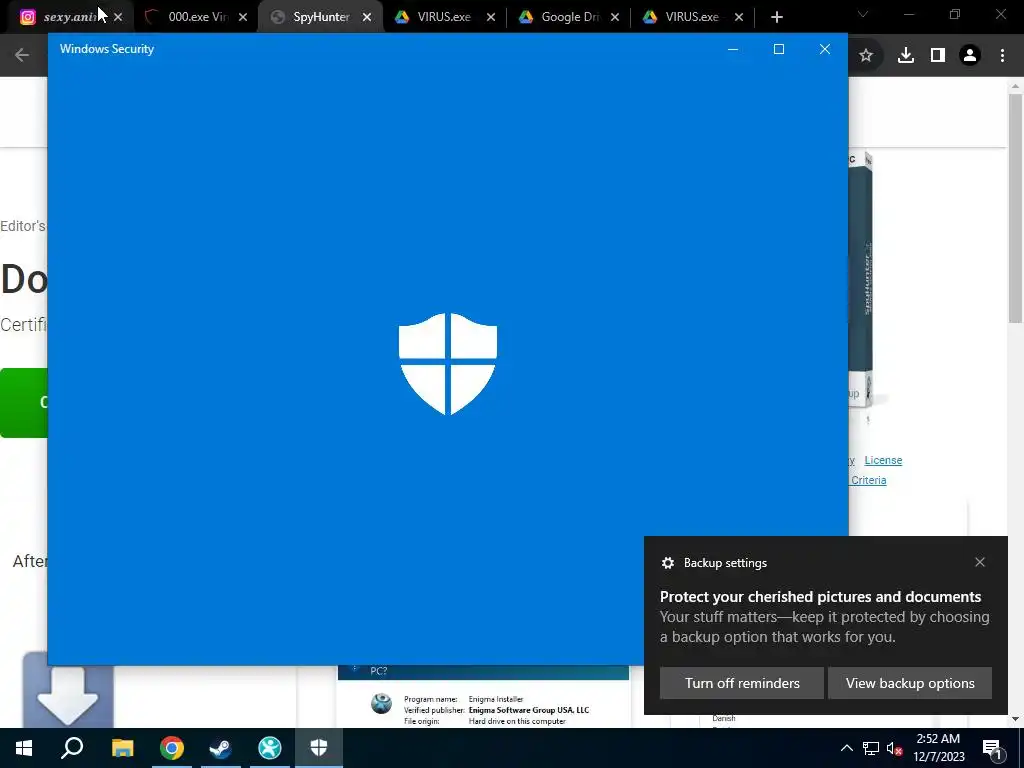
Task: Open the tab search dropdown in Chrome
Action: 863,14
